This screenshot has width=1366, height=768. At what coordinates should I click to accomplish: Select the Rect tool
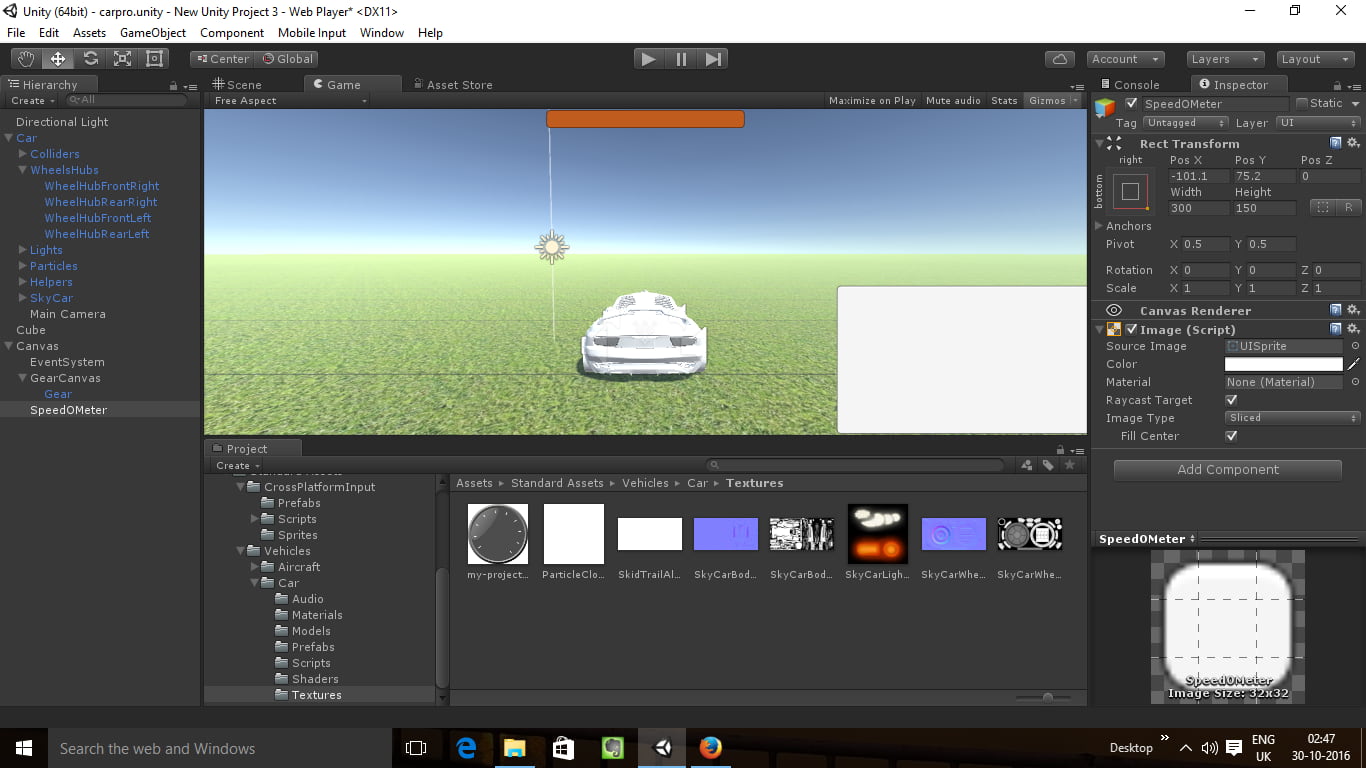click(x=153, y=58)
